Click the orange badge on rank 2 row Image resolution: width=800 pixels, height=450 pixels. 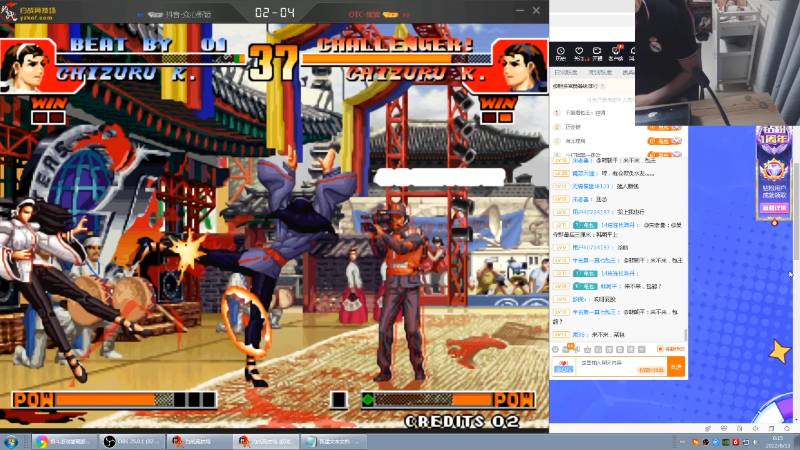tap(664, 127)
